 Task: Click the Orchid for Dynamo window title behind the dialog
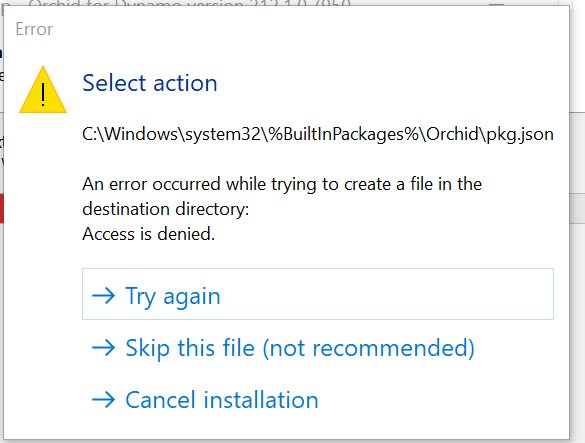pyautogui.click(x=189, y=4)
